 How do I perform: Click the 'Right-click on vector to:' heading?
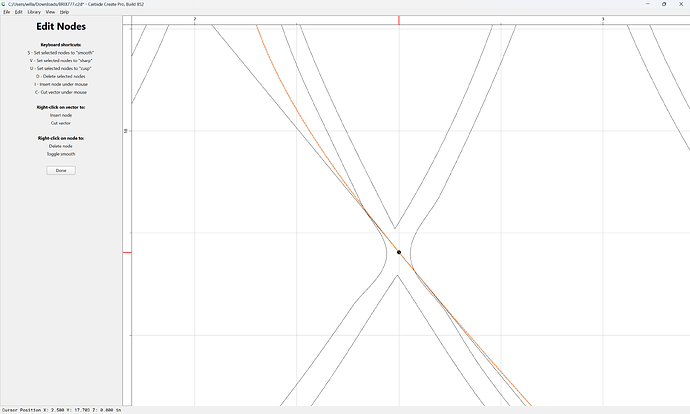[x=61, y=107]
